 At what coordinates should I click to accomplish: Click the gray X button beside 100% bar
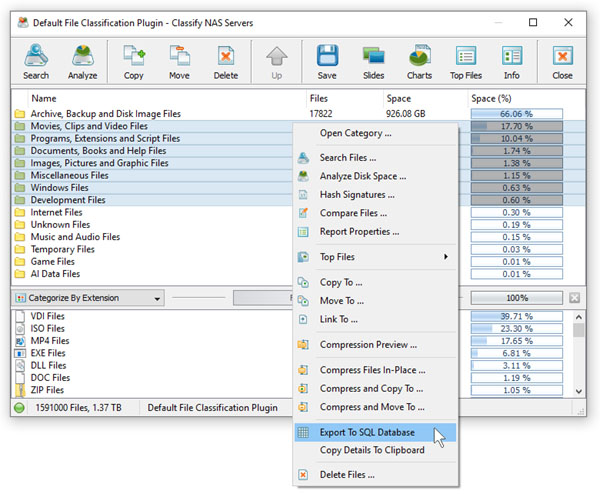[x=574, y=298]
